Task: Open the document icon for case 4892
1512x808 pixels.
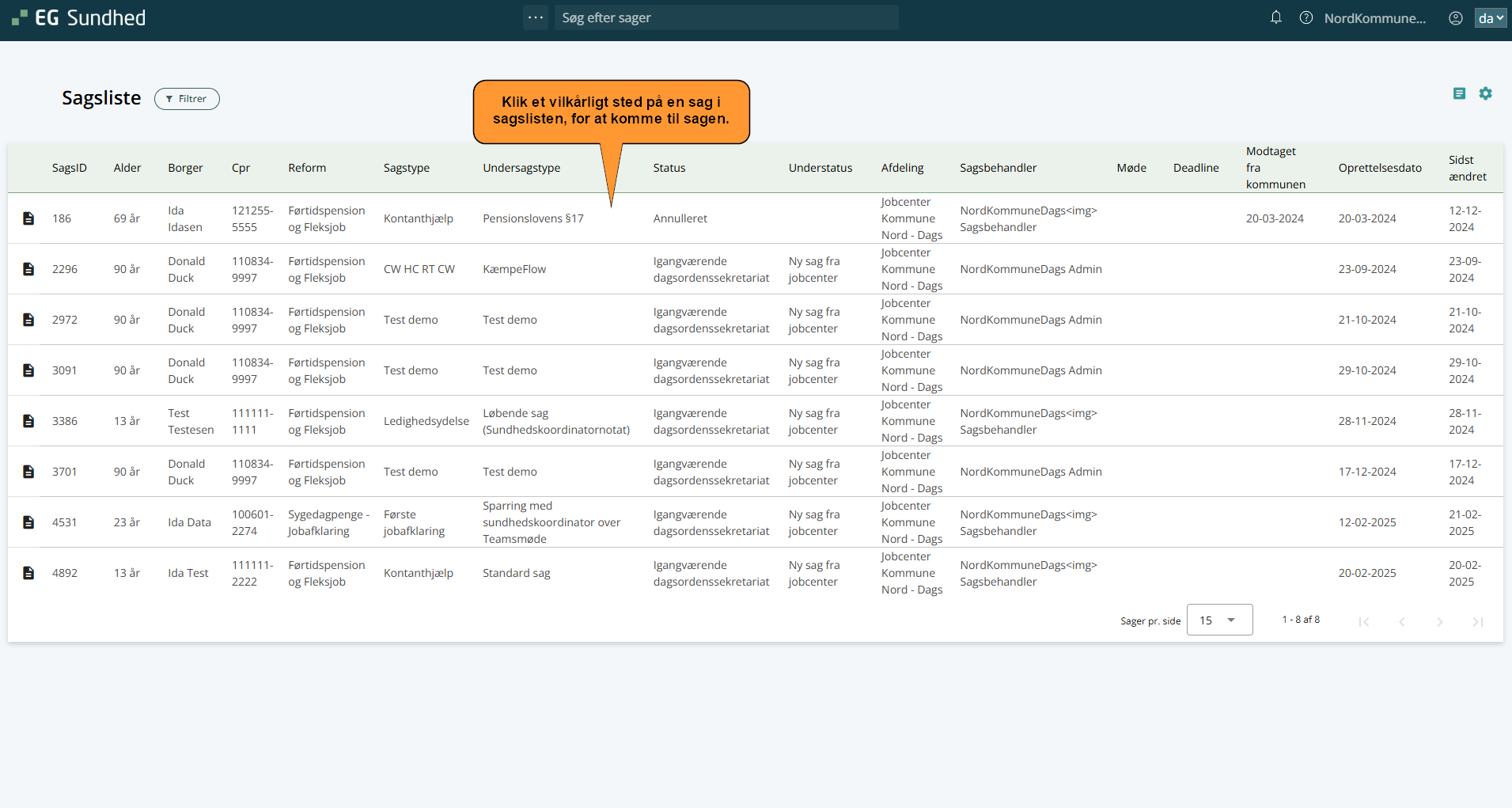Action: [28, 573]
